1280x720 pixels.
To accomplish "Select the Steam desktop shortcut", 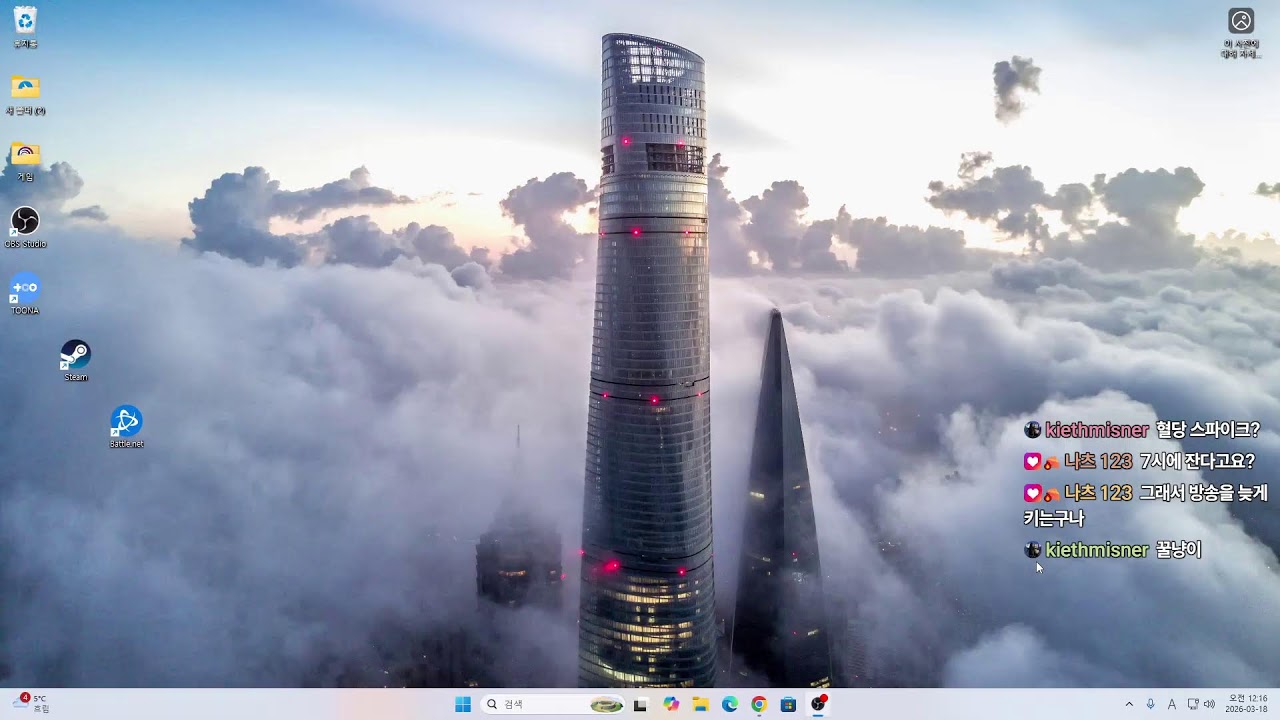I will pyautogui.click(x=76, y=360).
